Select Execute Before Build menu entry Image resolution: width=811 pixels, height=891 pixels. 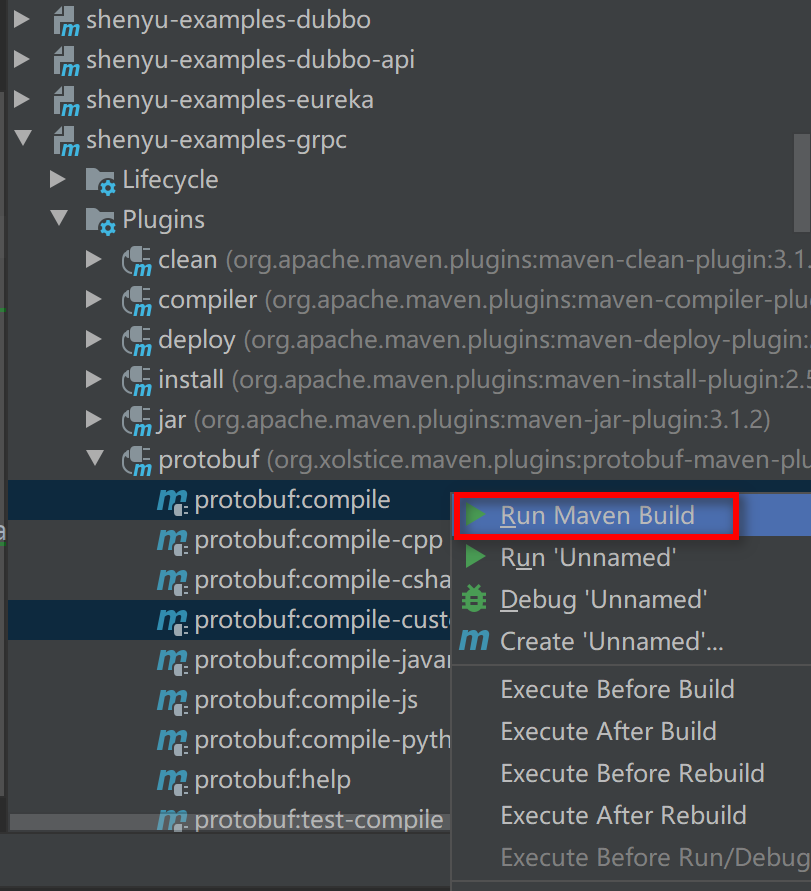click(617, 690)
